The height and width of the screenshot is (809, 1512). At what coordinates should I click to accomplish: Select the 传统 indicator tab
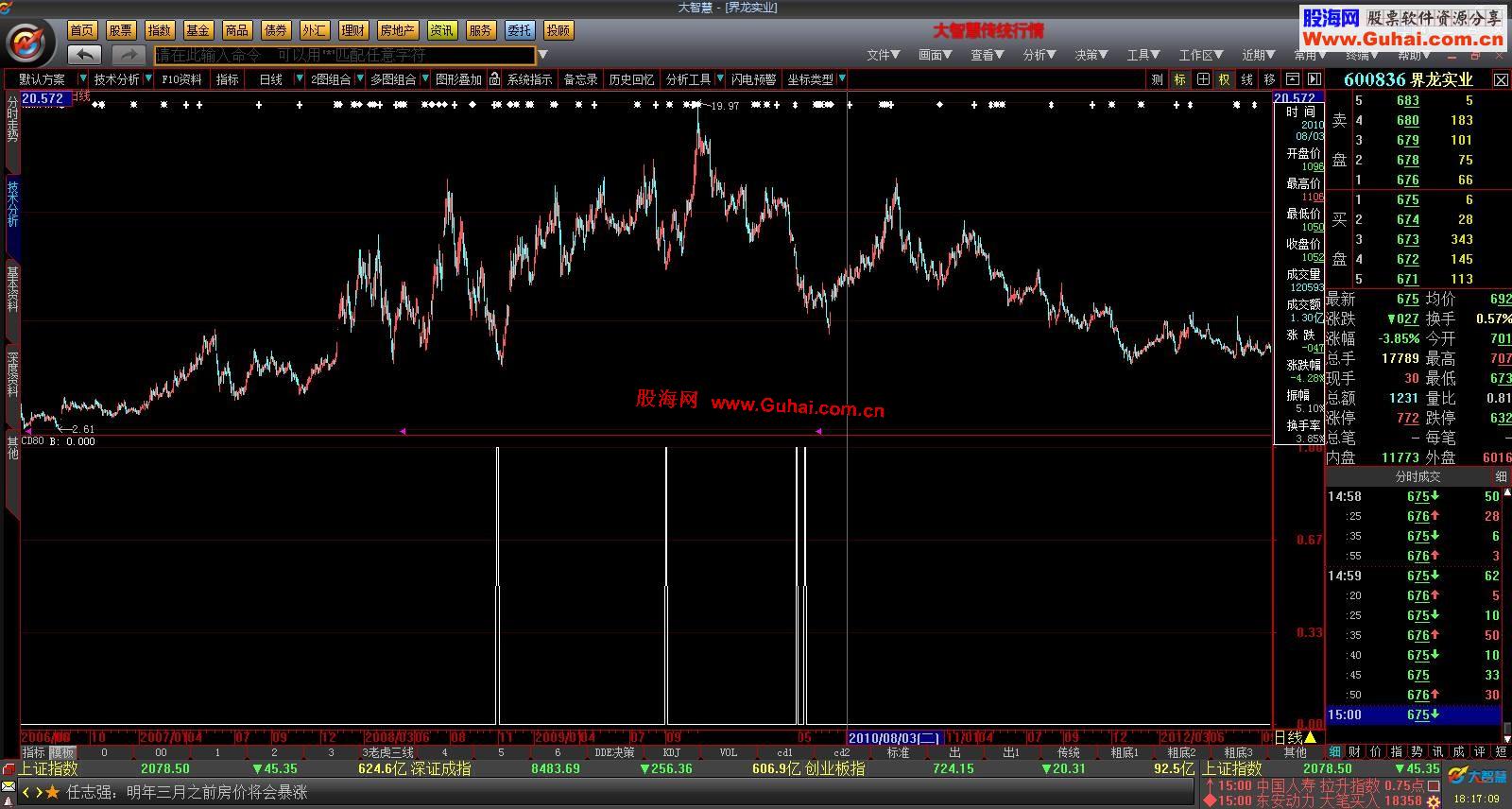point(1069,752)
